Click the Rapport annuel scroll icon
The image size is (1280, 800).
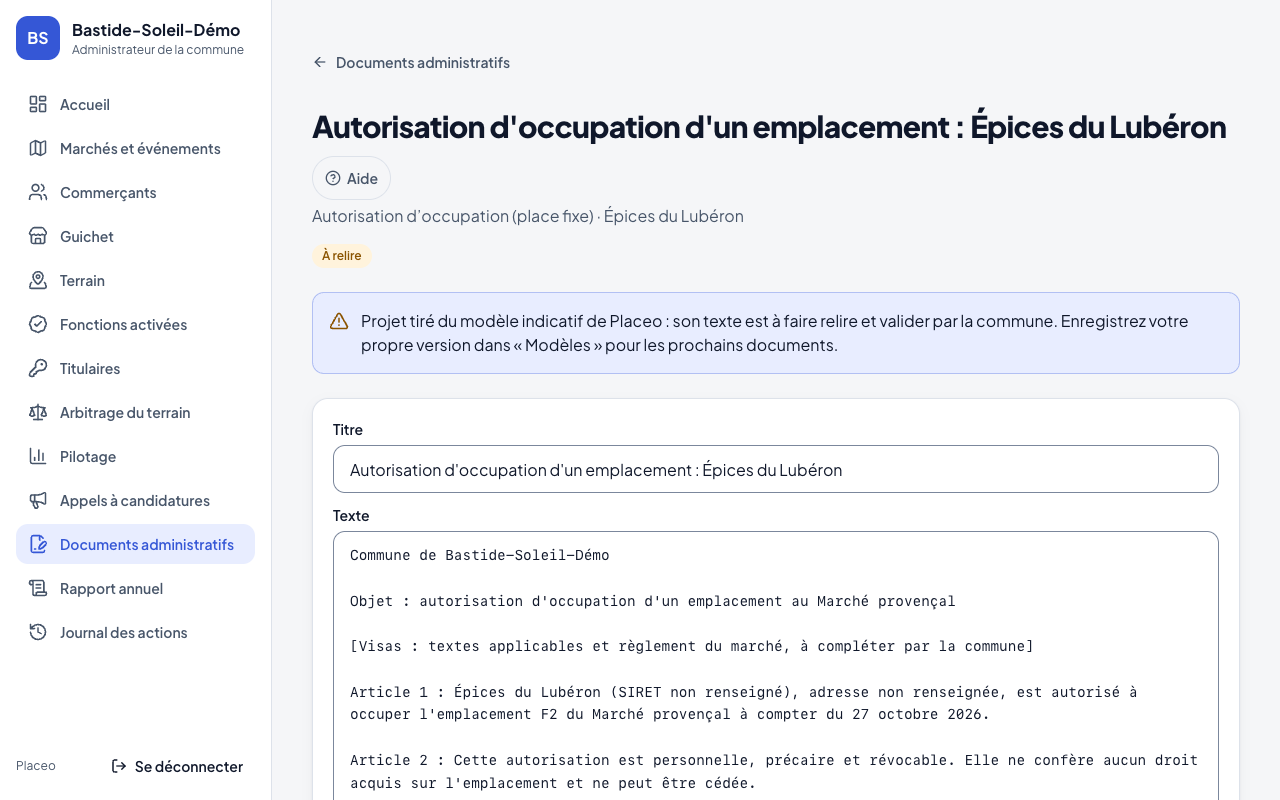[38, 588]
